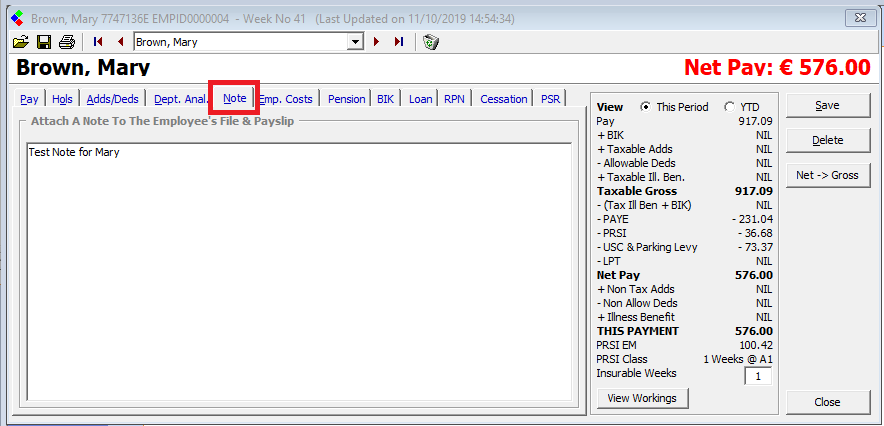Go to the previous employee record

(120, 42)
